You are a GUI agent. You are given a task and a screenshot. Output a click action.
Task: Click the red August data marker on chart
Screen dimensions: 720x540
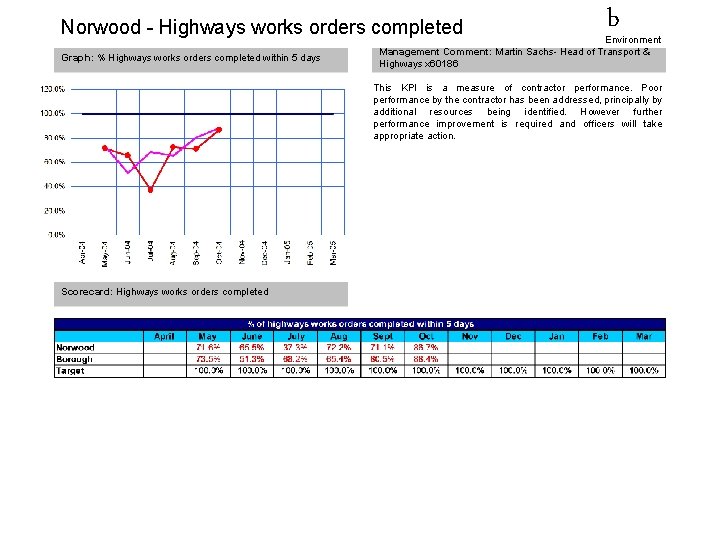click(173, 147)
